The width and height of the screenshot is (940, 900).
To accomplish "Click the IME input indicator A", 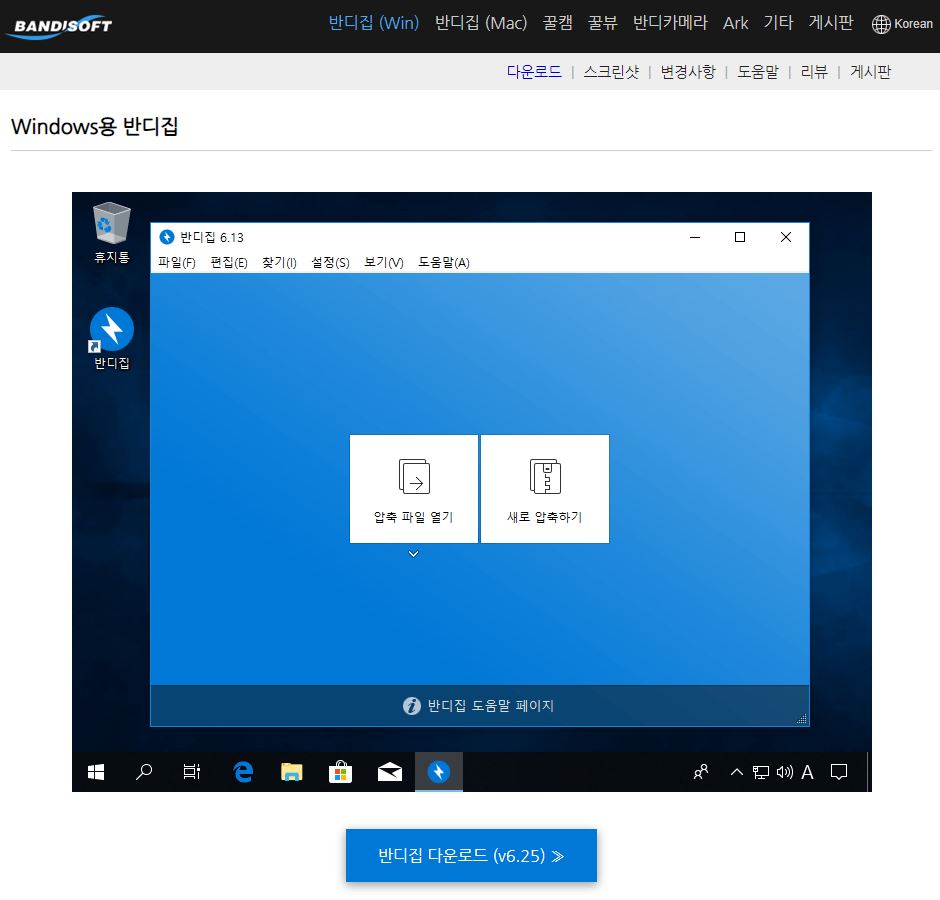I will pos(808,772).
